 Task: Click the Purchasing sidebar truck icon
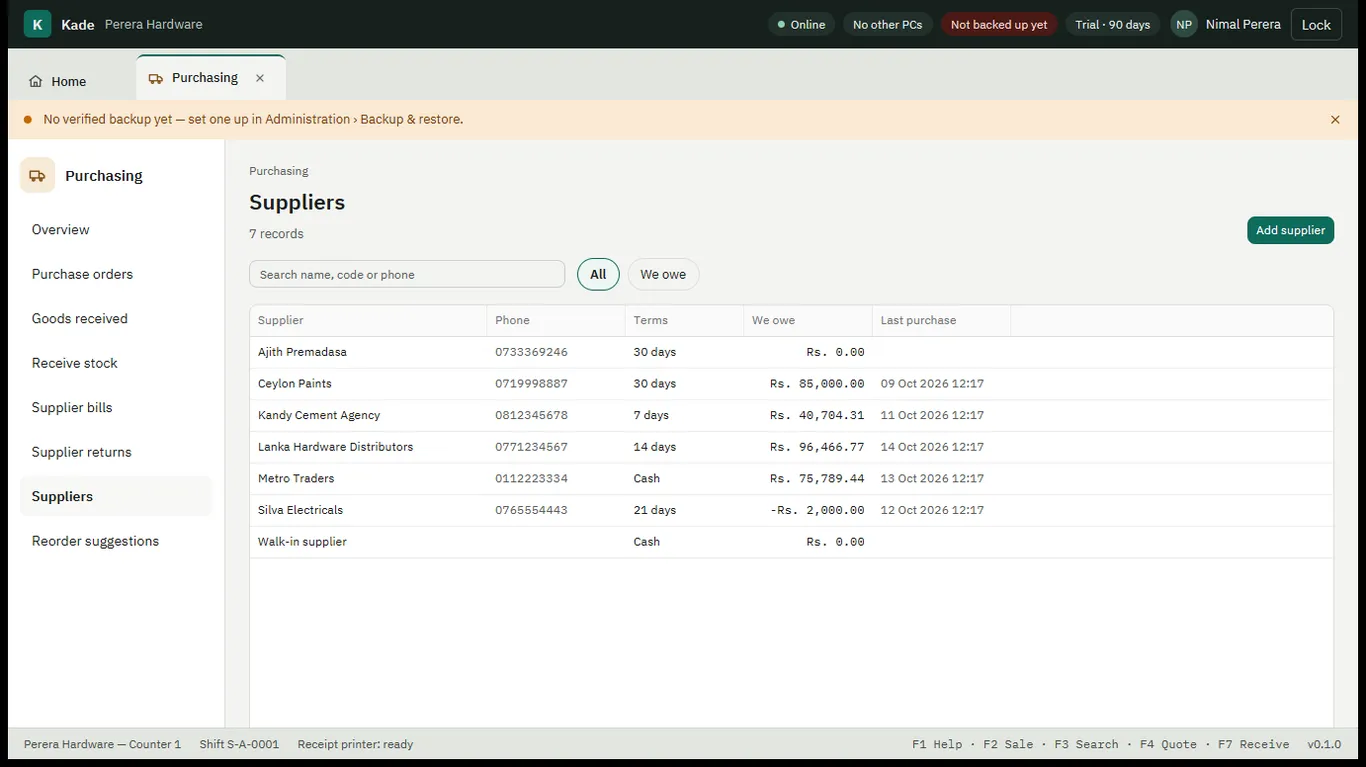coord(37,176)
